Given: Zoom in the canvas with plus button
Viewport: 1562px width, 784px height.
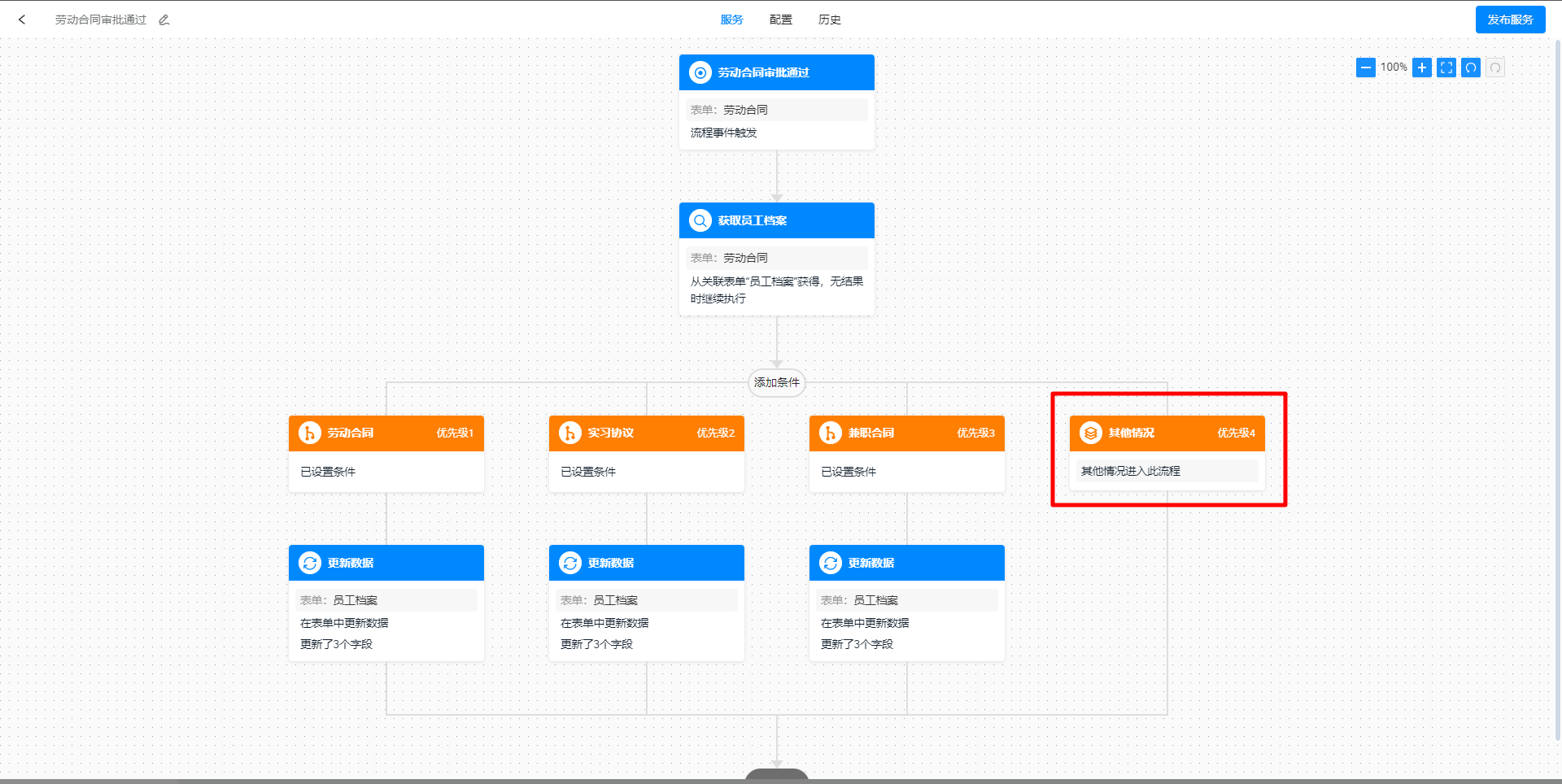Looking at the screenshot, I should (1422, 68).
